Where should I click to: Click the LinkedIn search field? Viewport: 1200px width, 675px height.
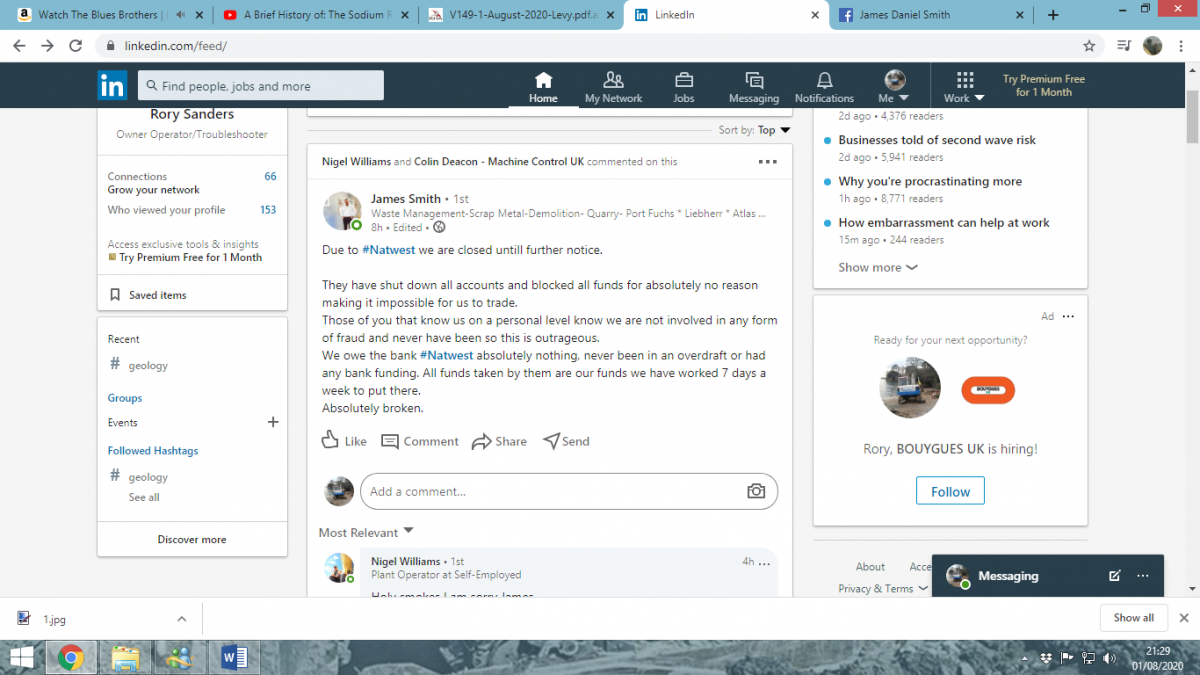coord(260,85)
